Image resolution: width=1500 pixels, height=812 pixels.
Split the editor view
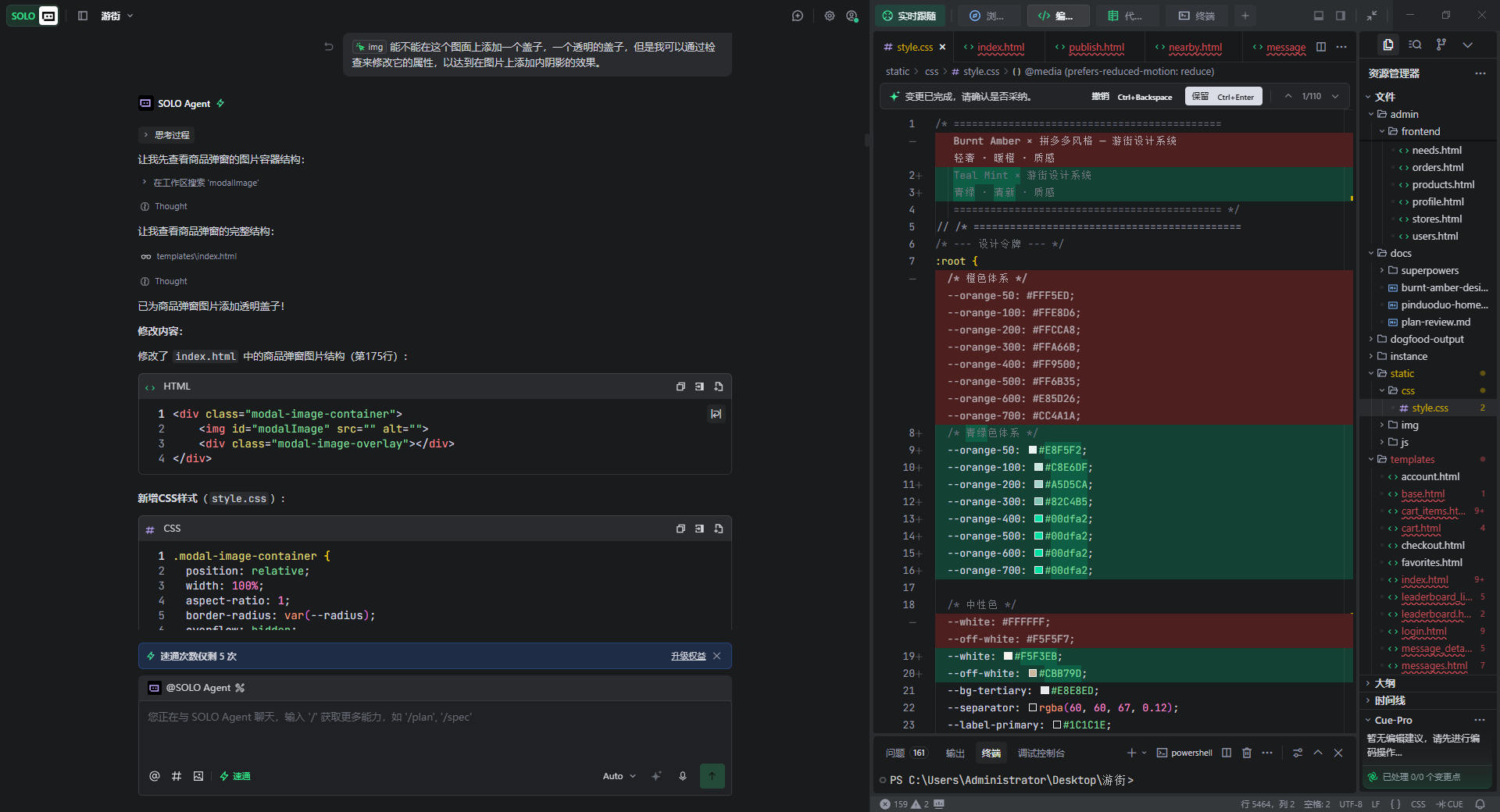1321,47
